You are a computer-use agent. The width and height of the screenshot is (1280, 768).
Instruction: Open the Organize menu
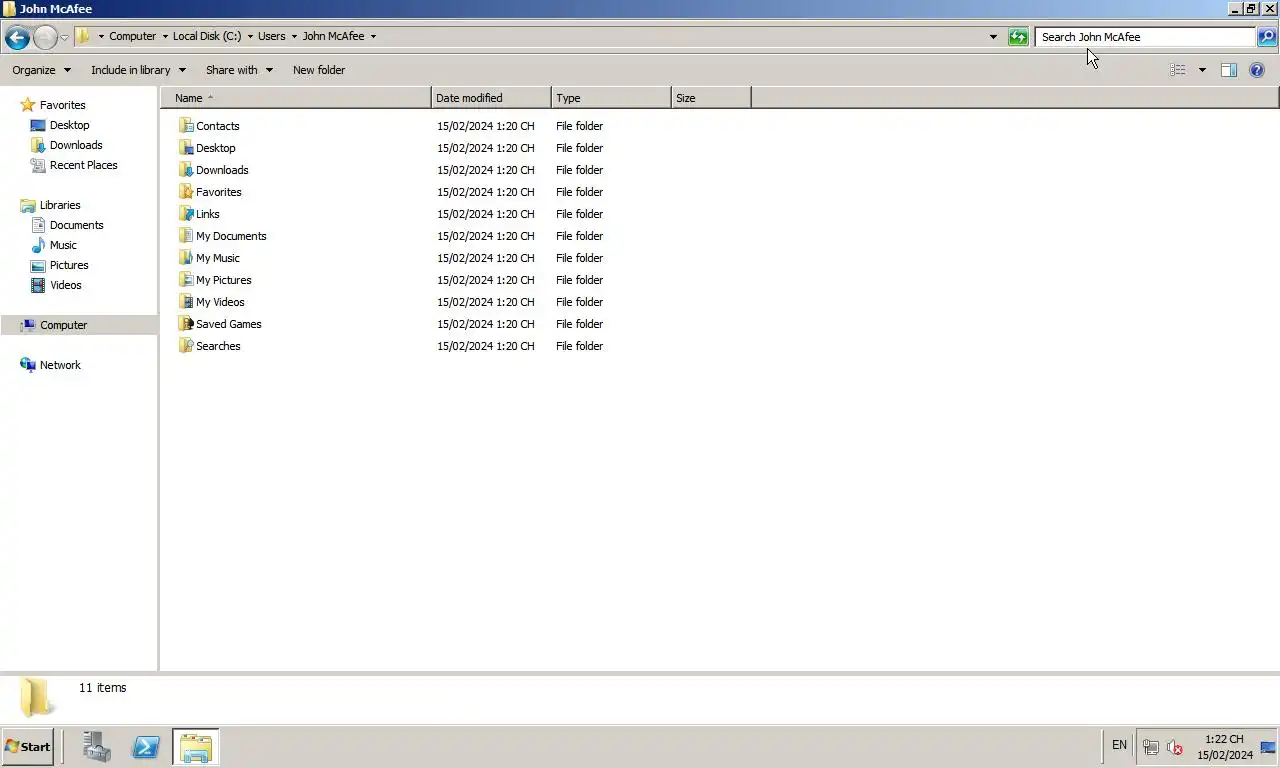41,70
